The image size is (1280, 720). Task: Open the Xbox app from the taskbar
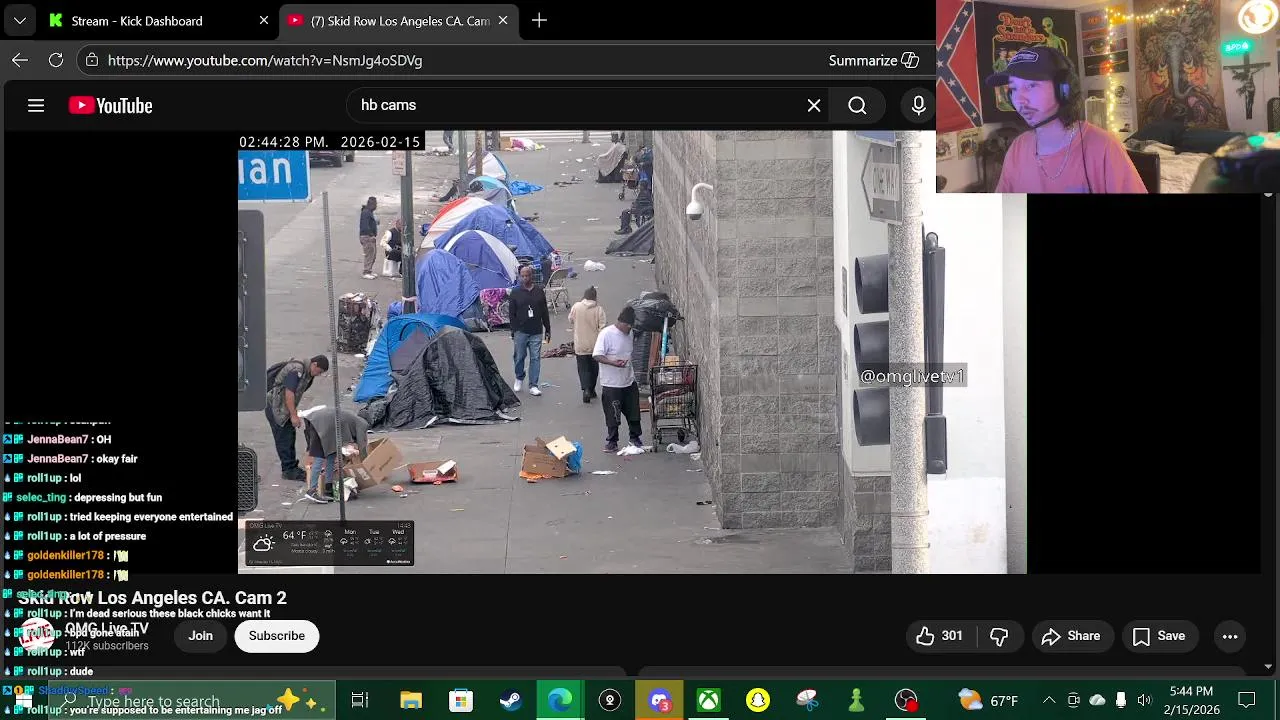709,700
